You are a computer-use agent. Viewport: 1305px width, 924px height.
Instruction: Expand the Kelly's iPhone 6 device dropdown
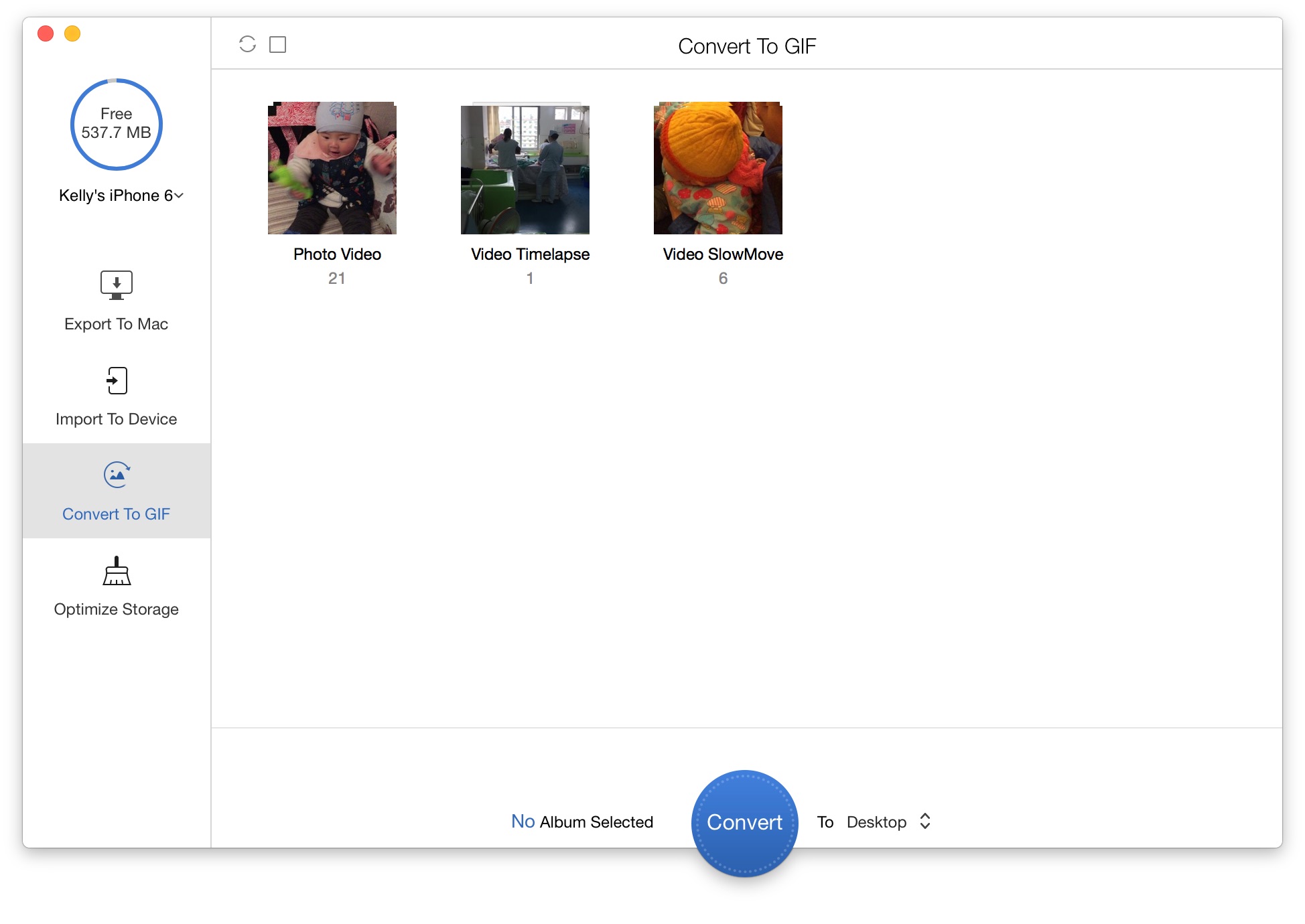pyautogui.click(x=121, y=196)
